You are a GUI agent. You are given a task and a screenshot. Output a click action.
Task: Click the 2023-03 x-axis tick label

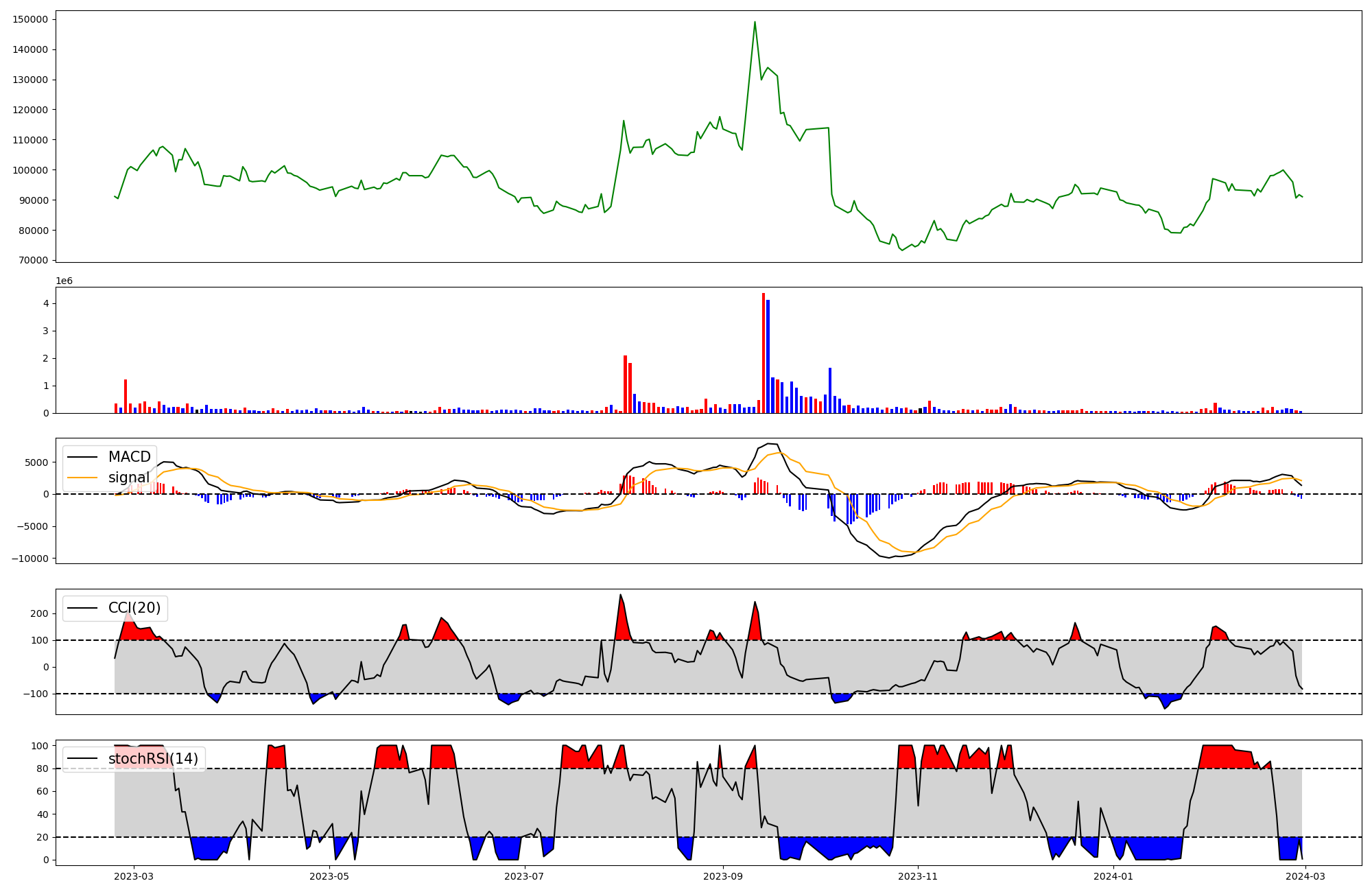pos(134,876)
